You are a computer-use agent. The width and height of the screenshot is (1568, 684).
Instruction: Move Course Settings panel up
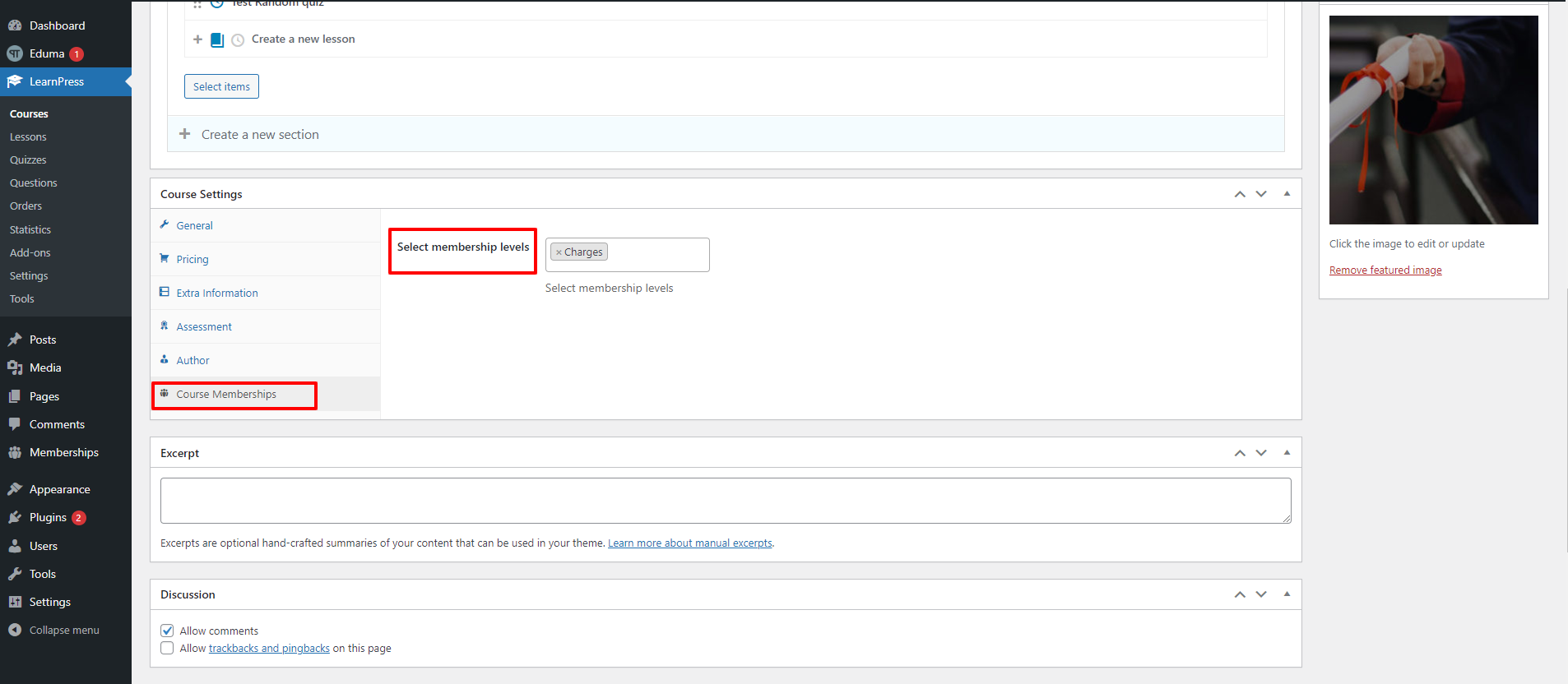pos(1240,194)
